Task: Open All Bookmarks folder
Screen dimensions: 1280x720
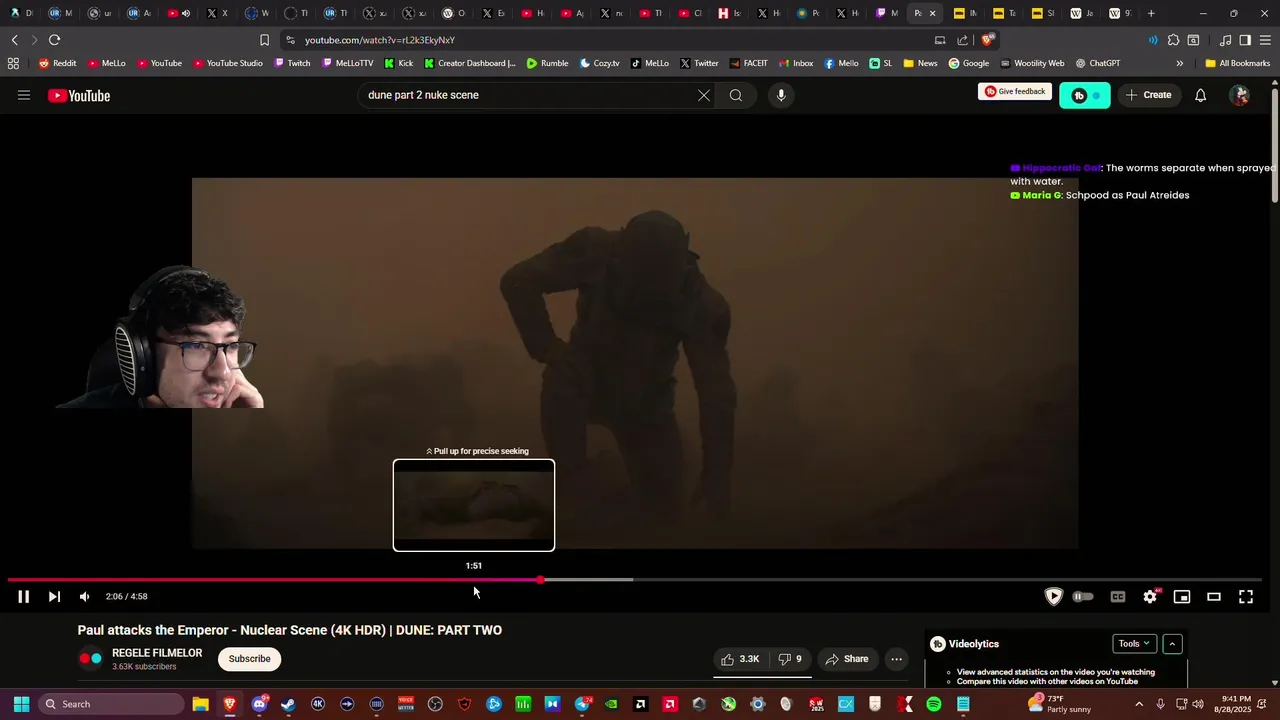Action: click(x=1238, y=63)
